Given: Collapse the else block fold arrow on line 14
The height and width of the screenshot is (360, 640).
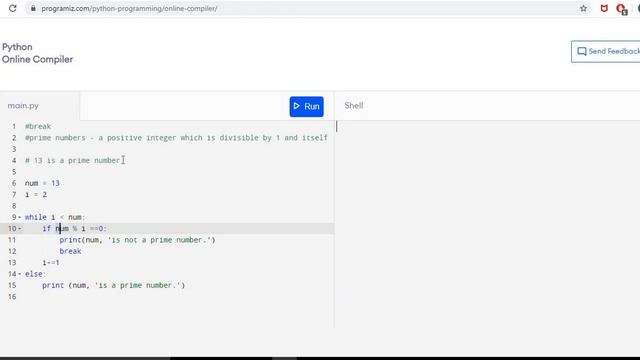Looking at the screenshot, I should tap(20, 274).
